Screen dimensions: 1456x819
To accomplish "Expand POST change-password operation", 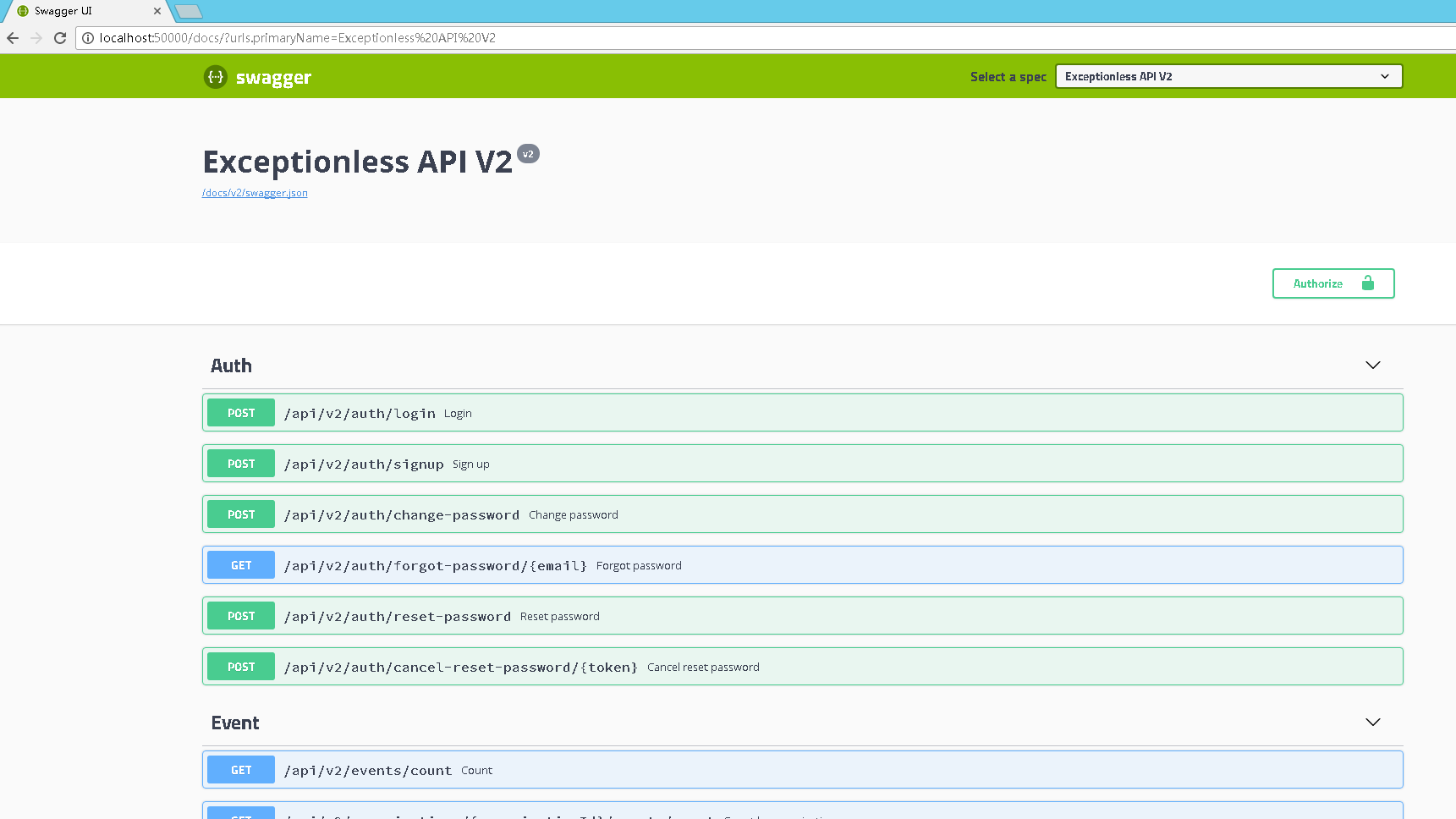I will click(802, 514).
